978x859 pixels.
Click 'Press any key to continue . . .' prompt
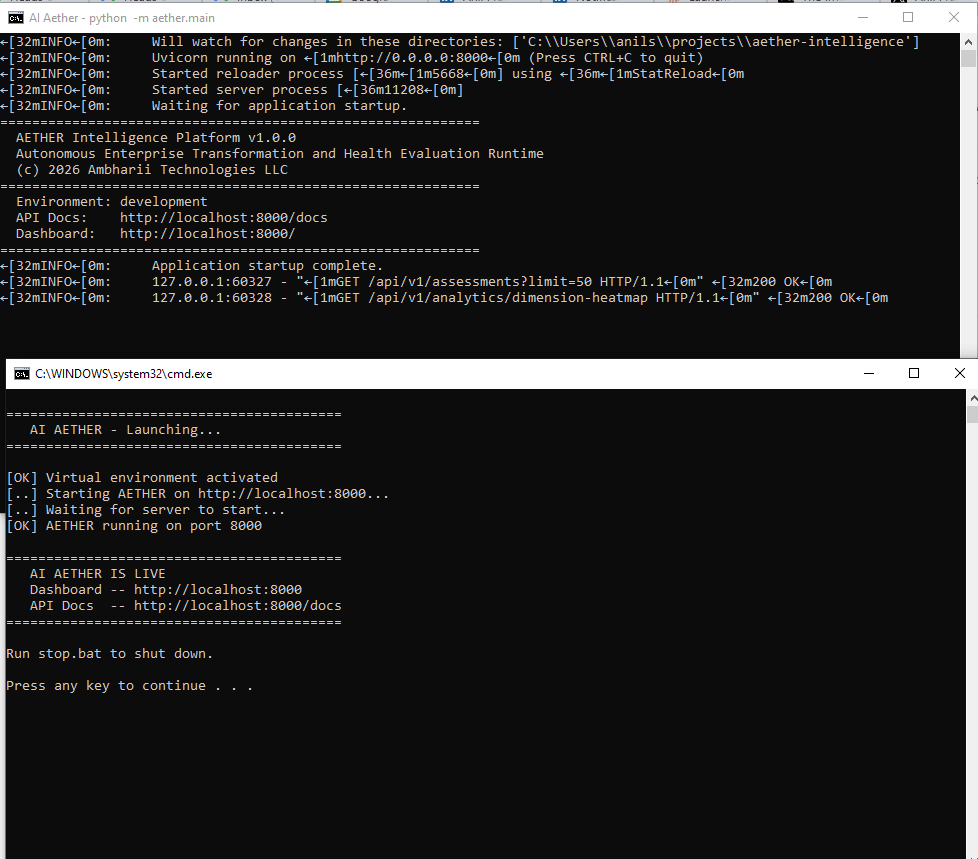pyautogui.click(x=129, y=686)
